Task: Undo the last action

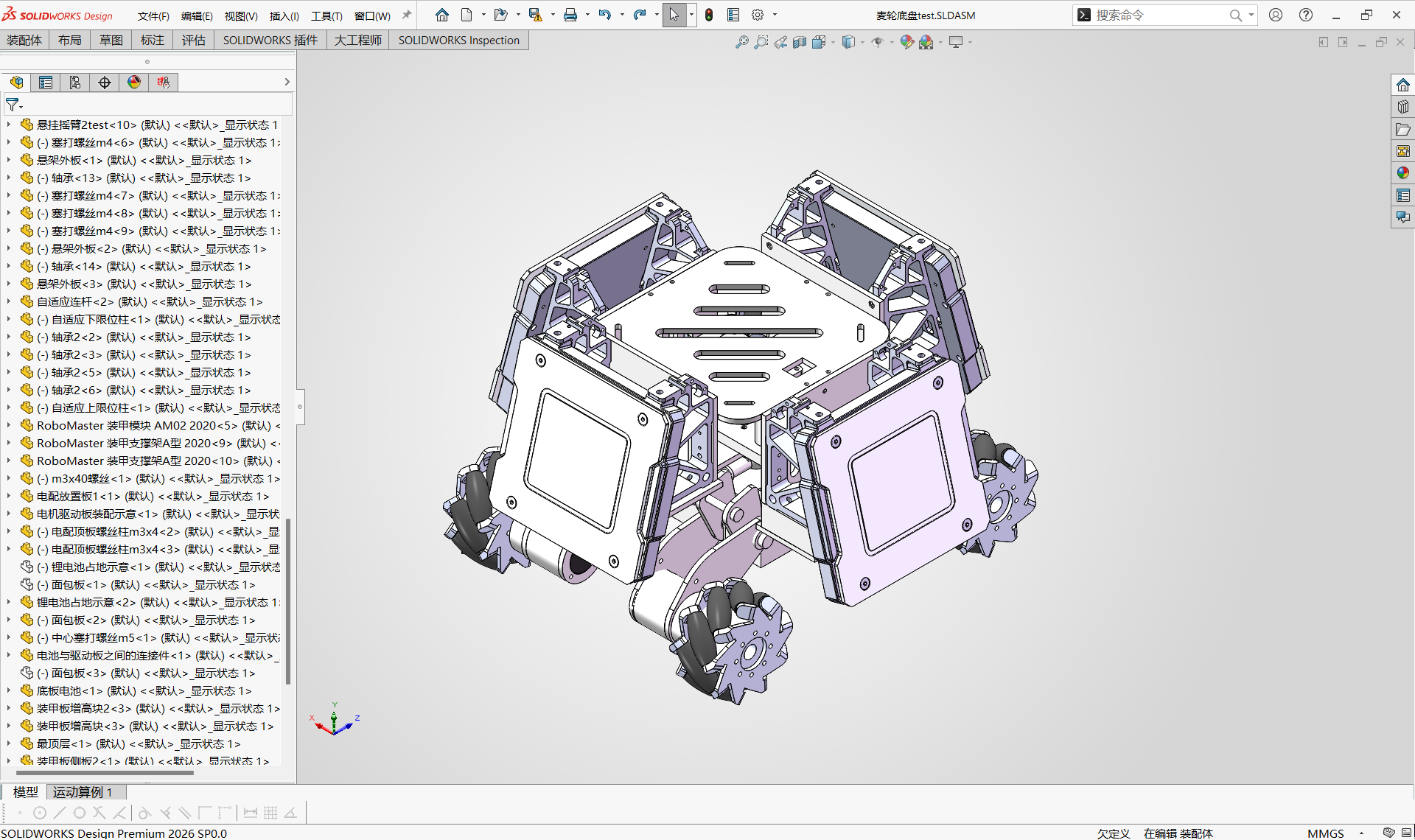Action: pos(605,15)
